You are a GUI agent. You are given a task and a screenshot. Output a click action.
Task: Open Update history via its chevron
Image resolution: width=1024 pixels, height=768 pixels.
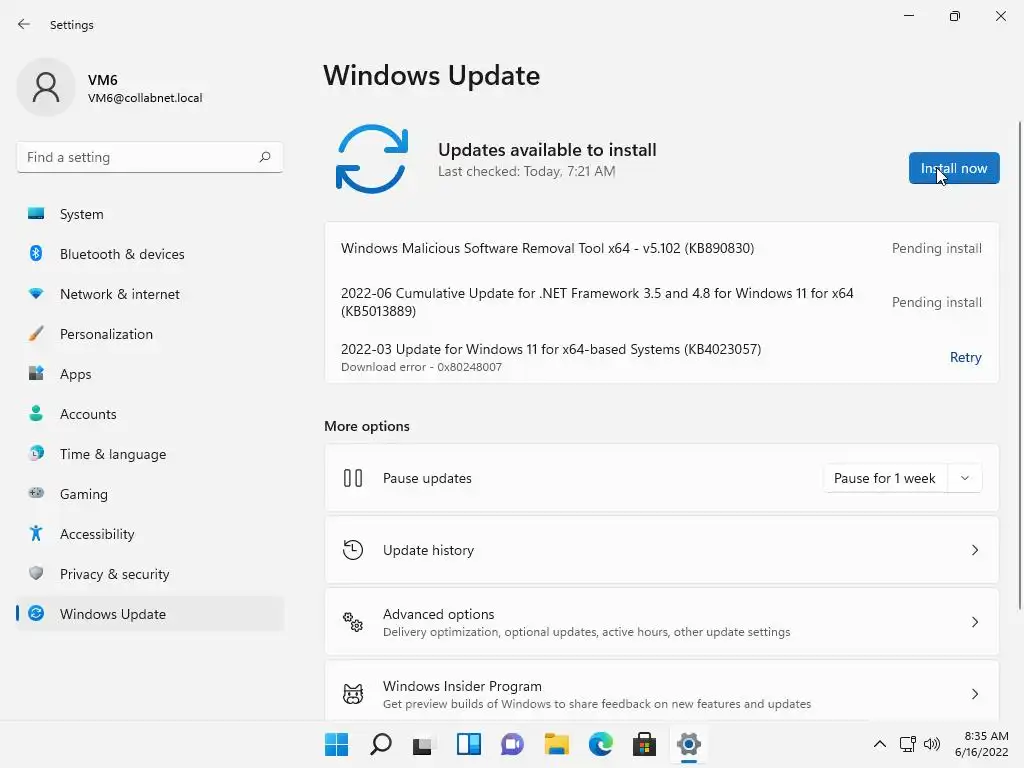point(974,550)
